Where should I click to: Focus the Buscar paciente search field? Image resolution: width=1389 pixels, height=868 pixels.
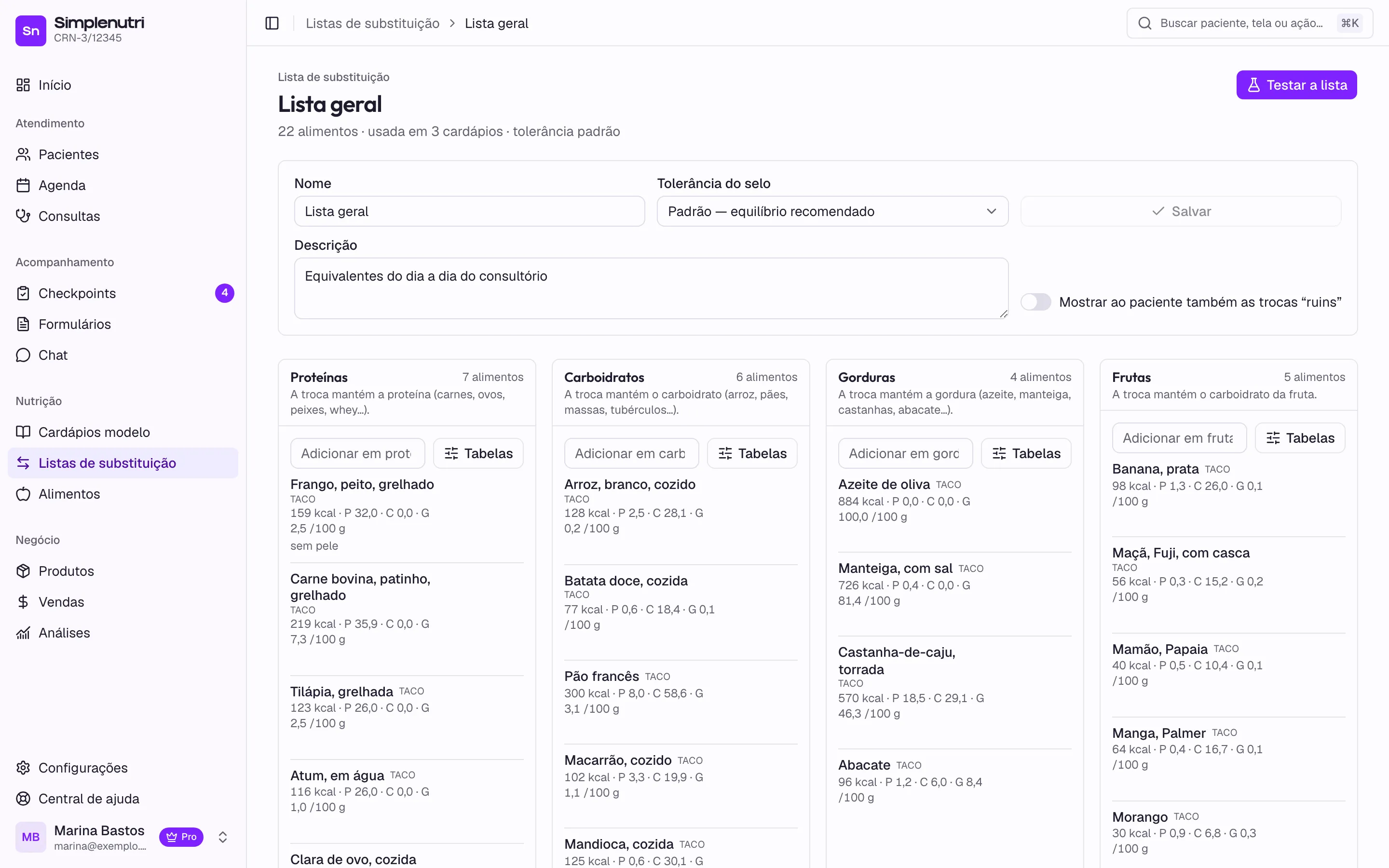click(1250, 23)
